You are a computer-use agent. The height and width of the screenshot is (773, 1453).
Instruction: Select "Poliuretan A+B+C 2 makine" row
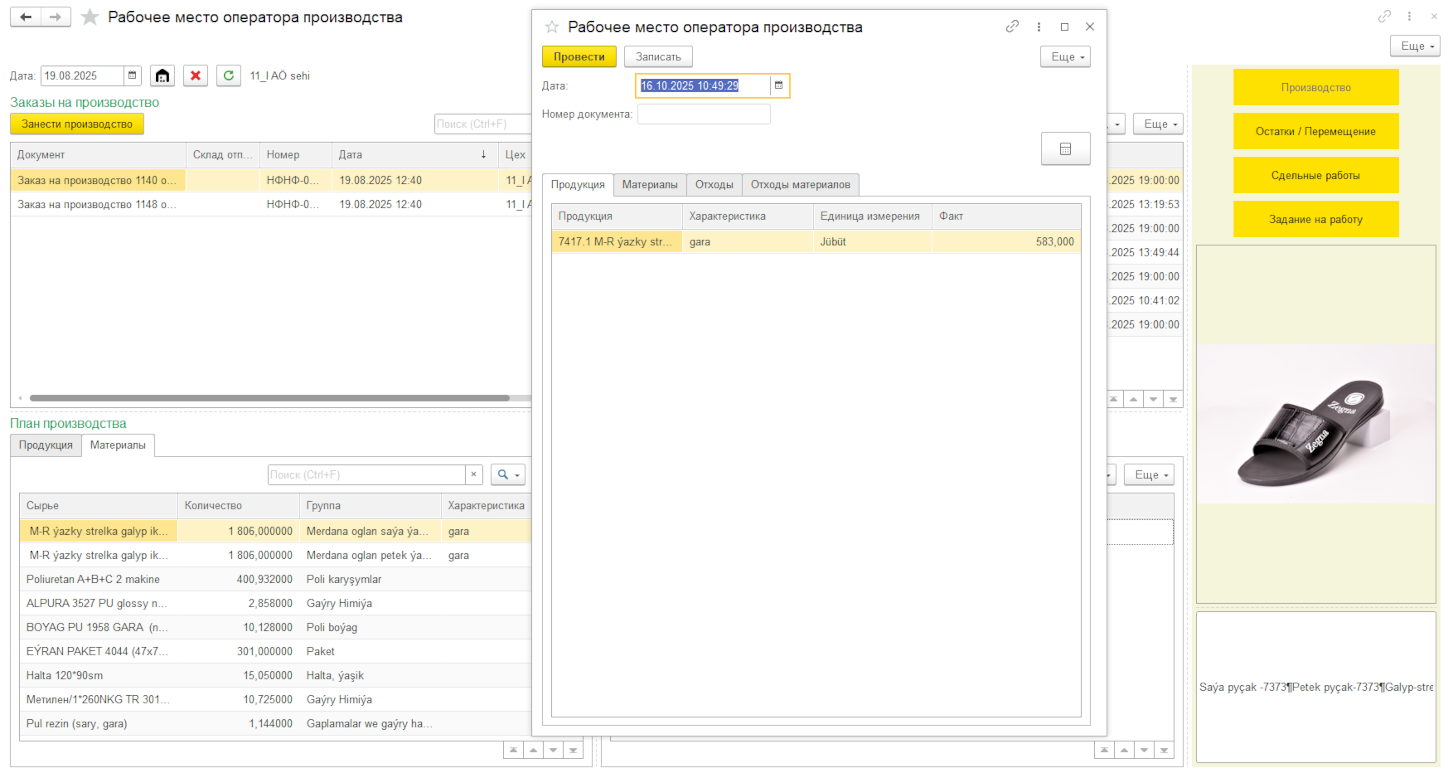[93, 579]
